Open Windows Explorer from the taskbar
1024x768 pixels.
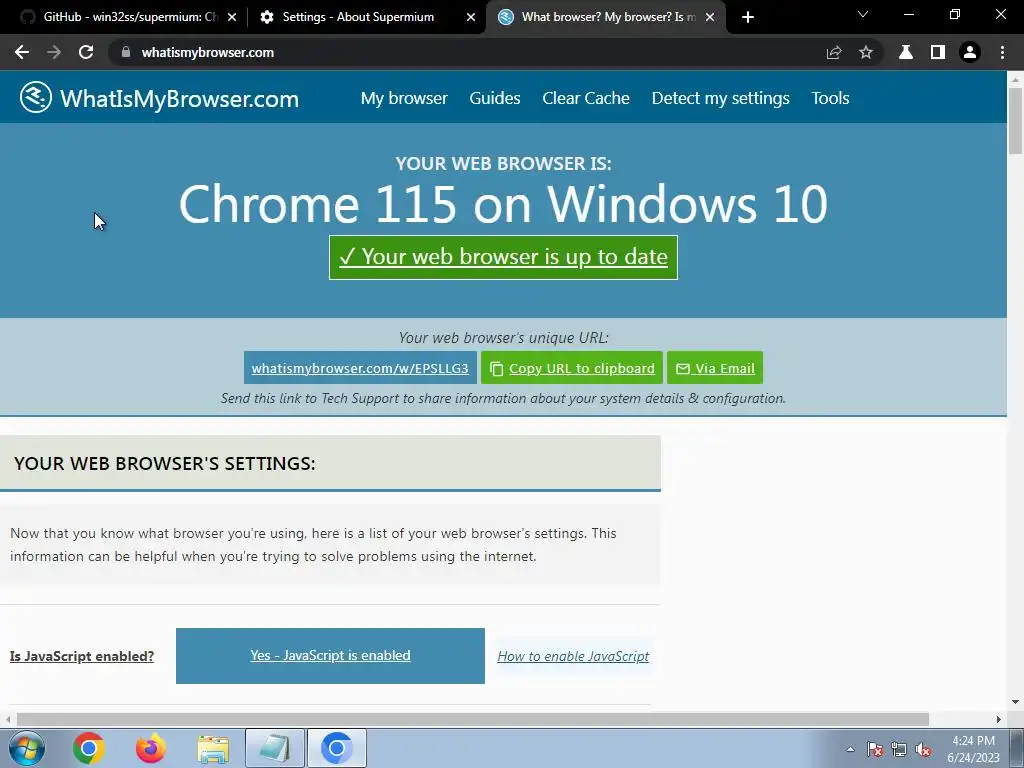click(213, 748)
